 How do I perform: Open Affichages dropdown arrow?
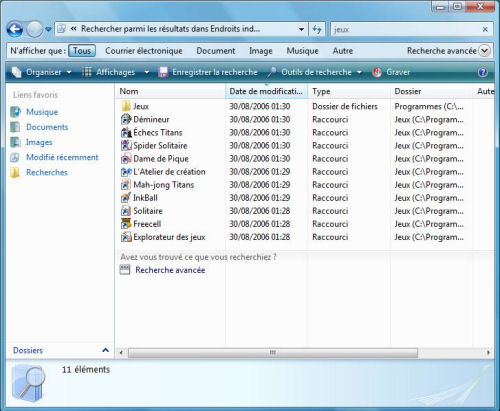point(147,72)
